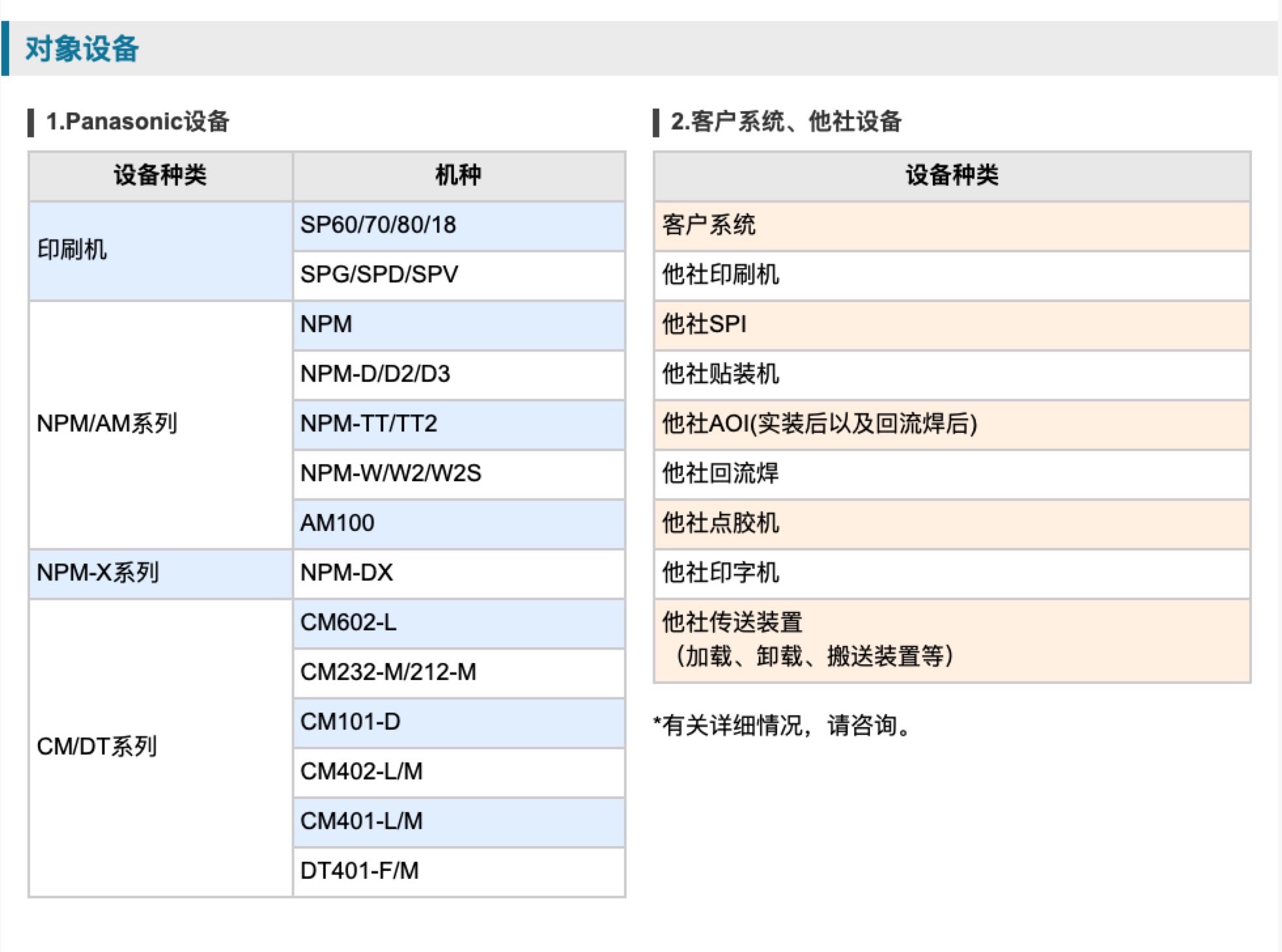Click the 他社SPI row
This screenshot has height=952, width=1282.
click(x=952, y=325)
